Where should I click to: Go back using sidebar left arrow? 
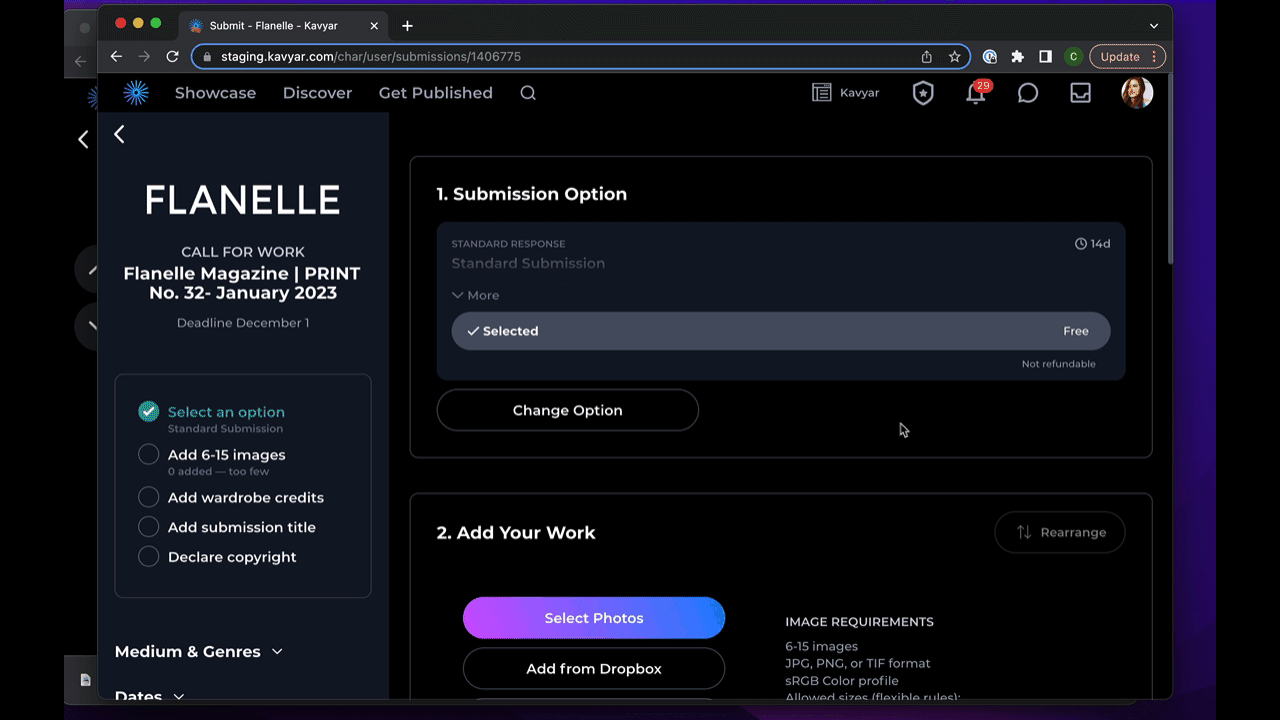click(x=119, y=134)
